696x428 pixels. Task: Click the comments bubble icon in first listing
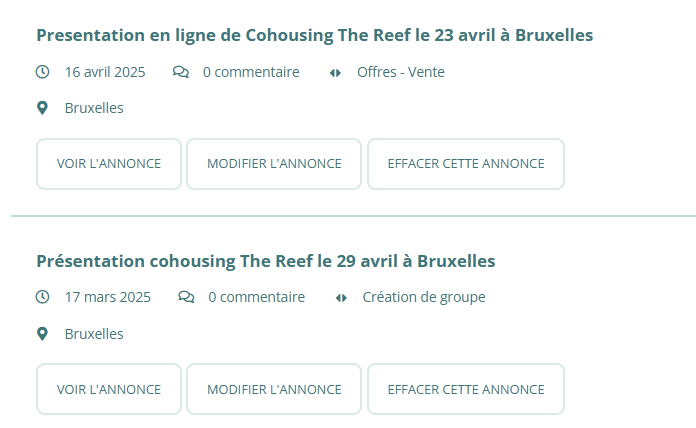(x=181, y=72)
